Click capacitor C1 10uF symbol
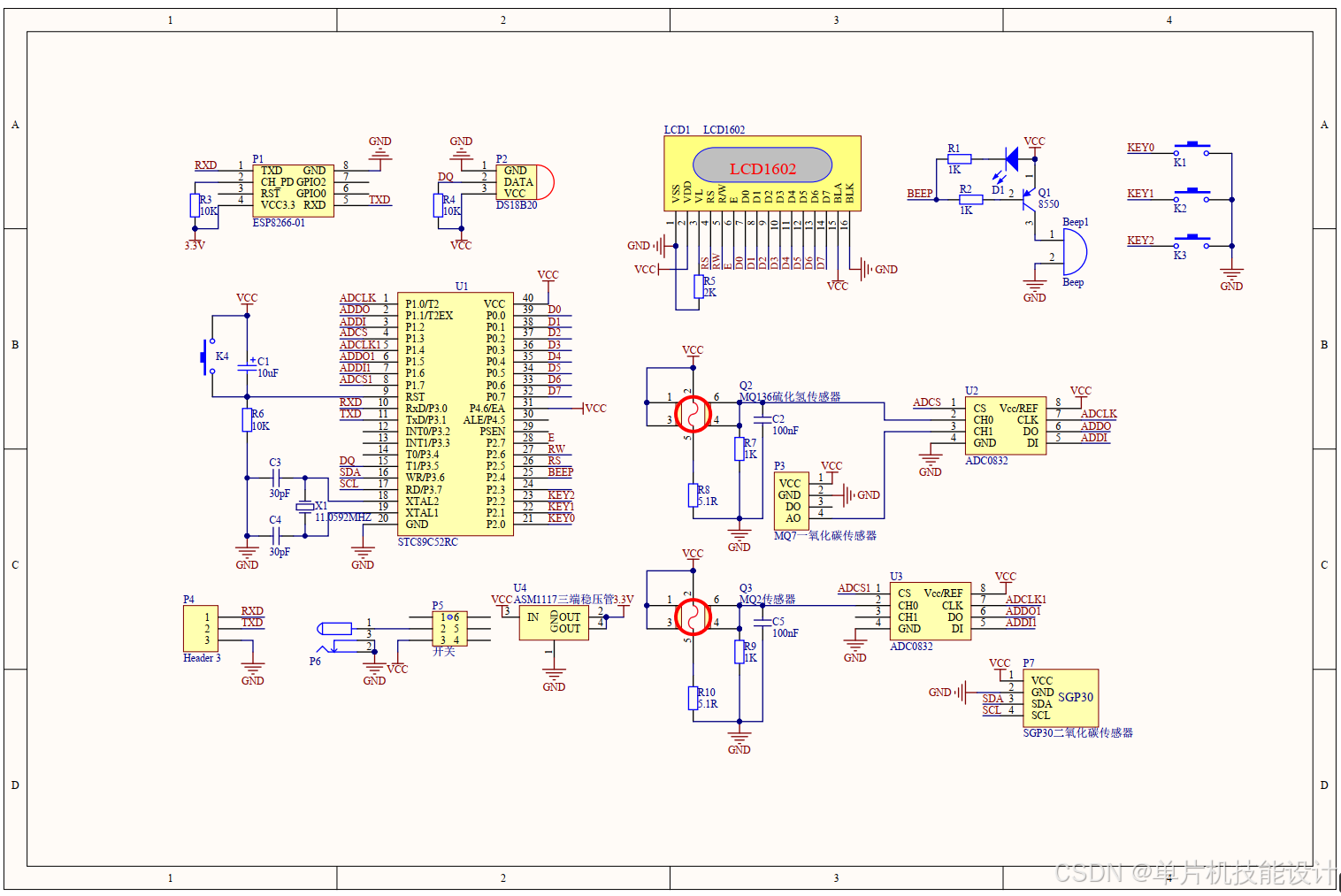The height and width of the screenshot is (896, 1341). (x=247, y=367)
